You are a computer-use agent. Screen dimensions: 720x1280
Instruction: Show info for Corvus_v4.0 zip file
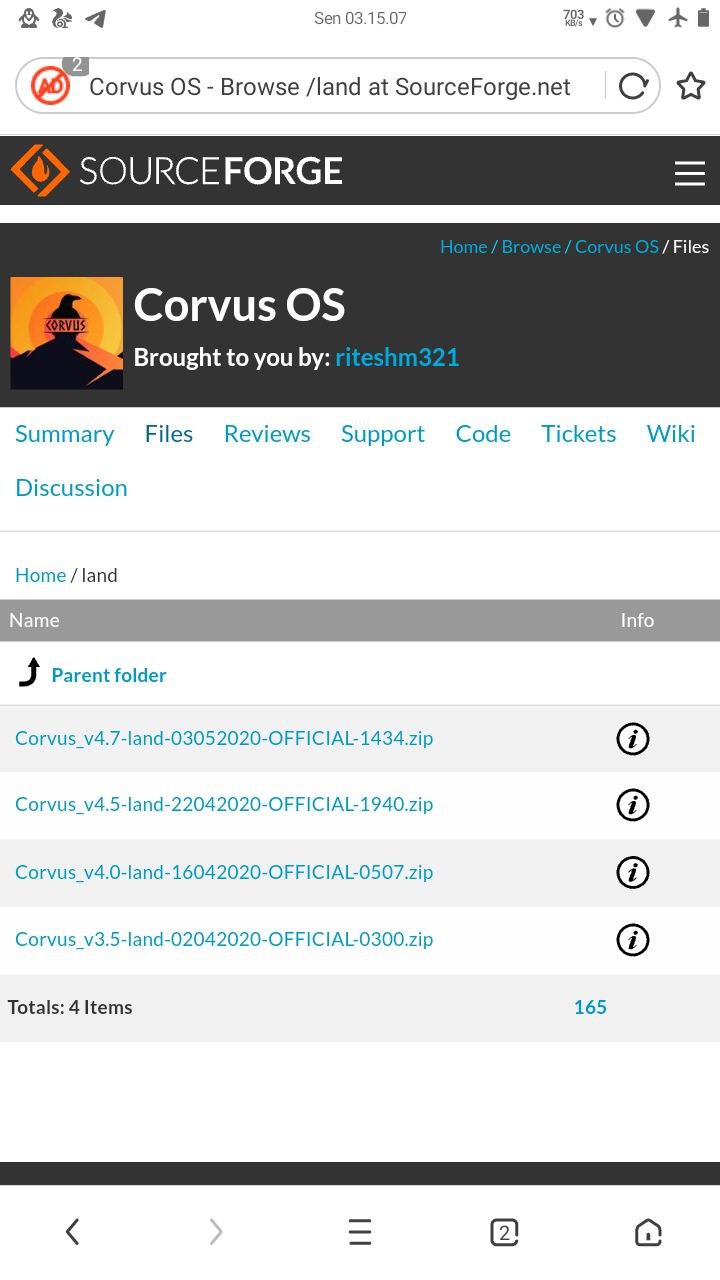point(632,873)
